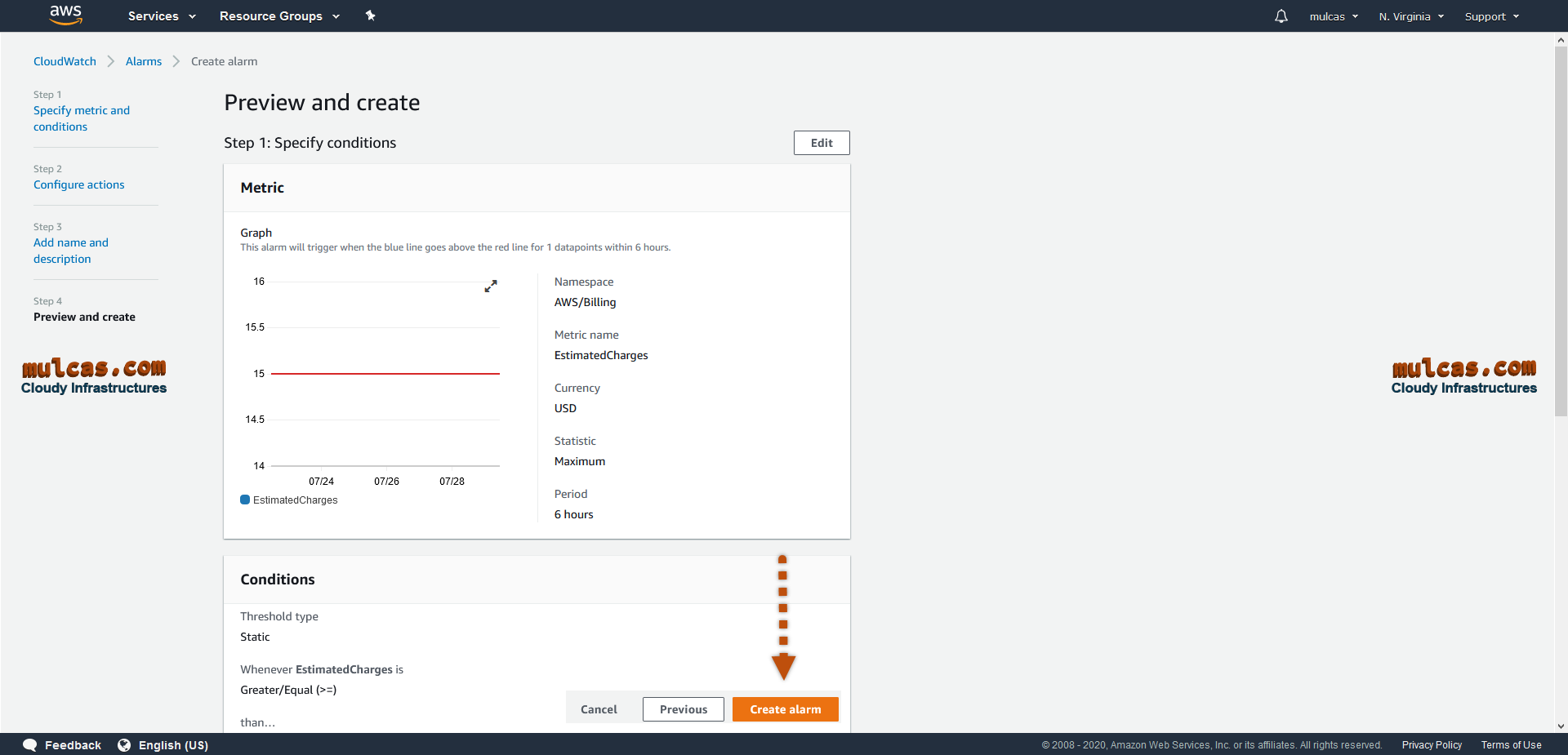Screen dimensions: 1568x755
Task: Click the globe language icon
Action: point(124,744)
